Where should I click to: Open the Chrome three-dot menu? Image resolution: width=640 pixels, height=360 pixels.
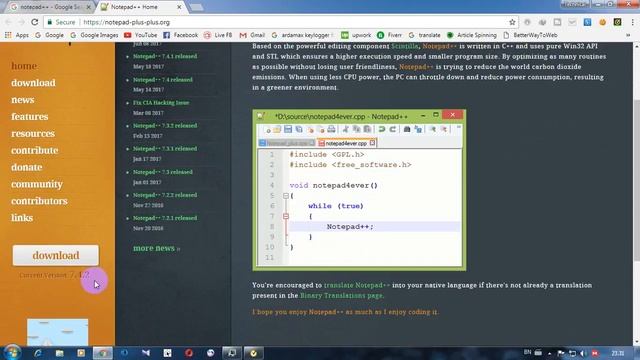click(x=633, y=22)
